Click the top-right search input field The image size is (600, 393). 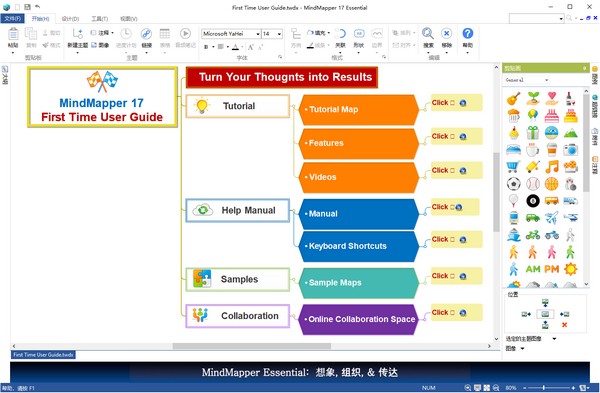point(534,18)
